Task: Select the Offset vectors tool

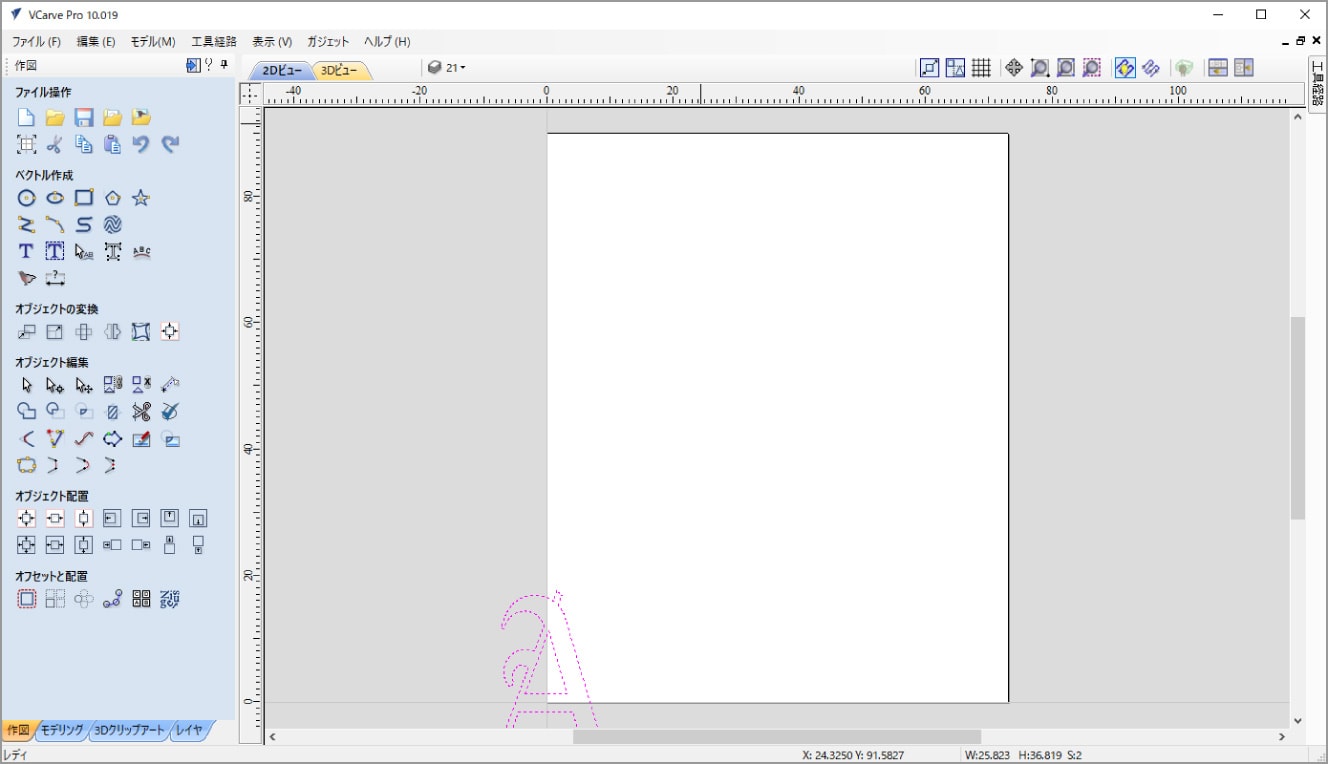Action: coord(27,600)
